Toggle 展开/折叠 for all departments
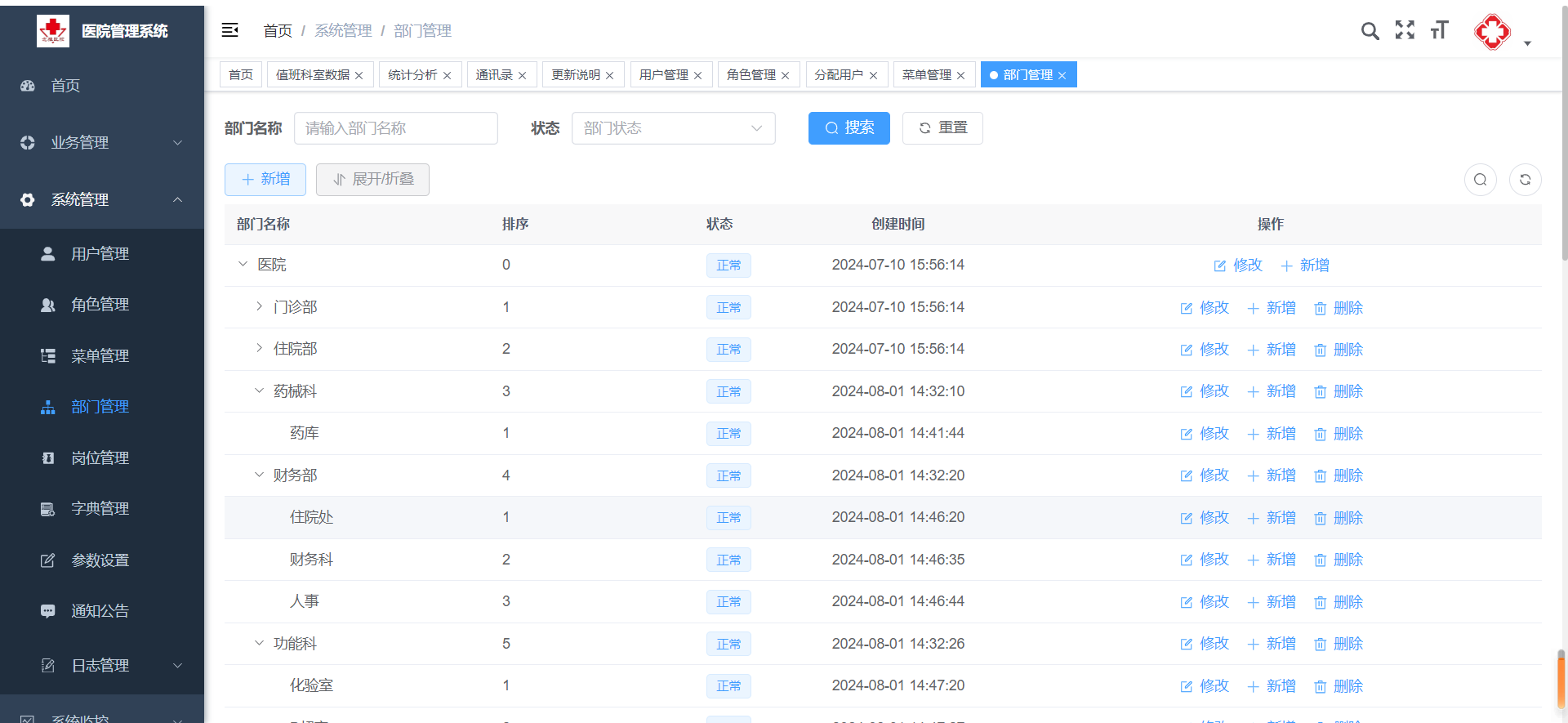 point(372,180)
